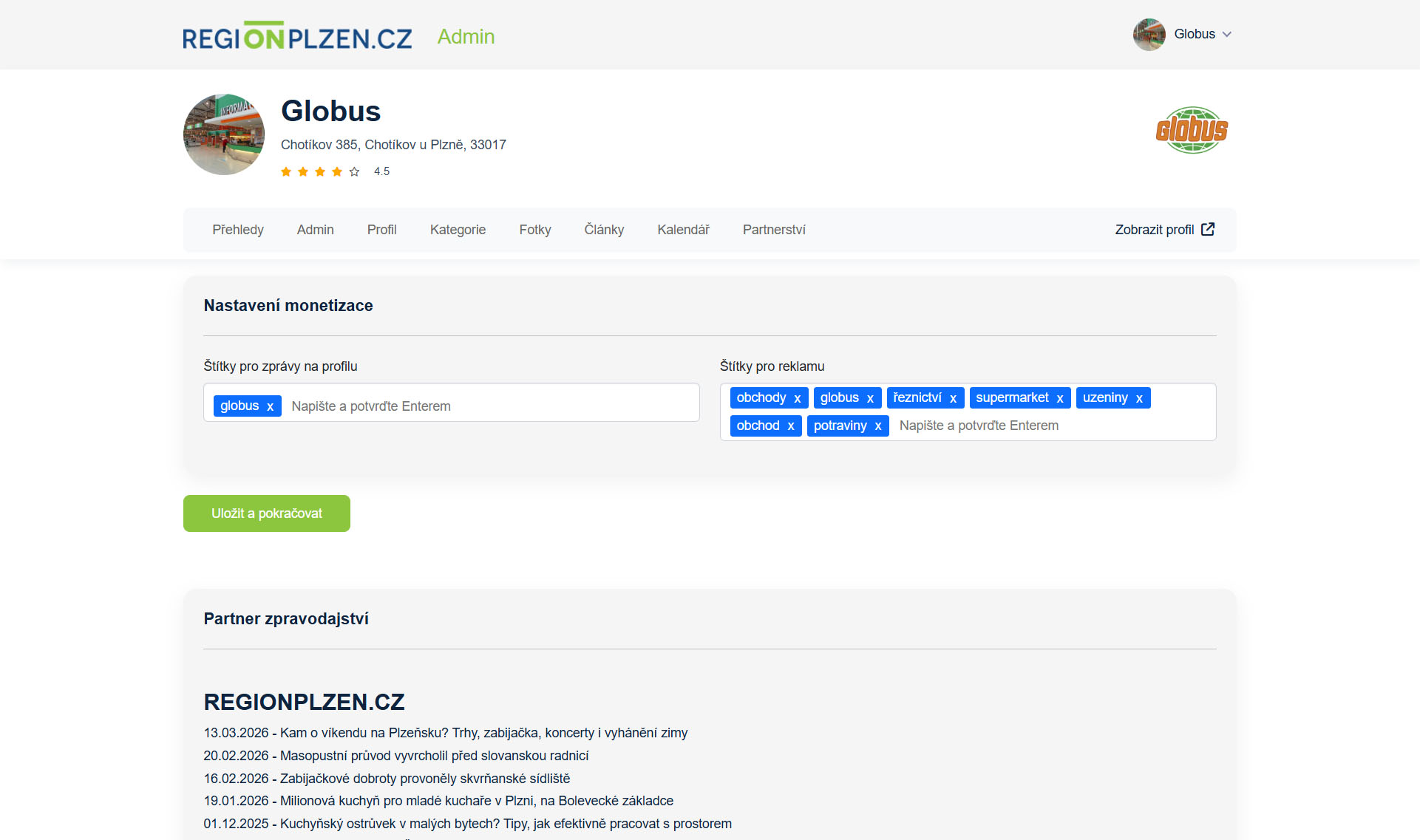The height and width of the screenshot is (840, 1420).
Task: Remove the uzeniny ad tag
Action: pos(1140,398)
